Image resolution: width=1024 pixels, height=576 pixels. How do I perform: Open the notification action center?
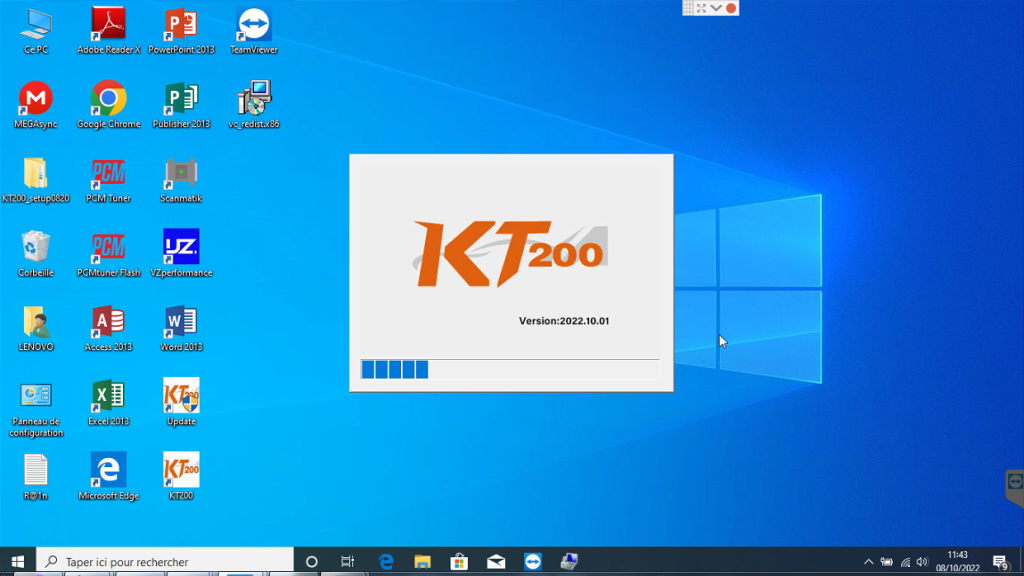(1000, 562)
